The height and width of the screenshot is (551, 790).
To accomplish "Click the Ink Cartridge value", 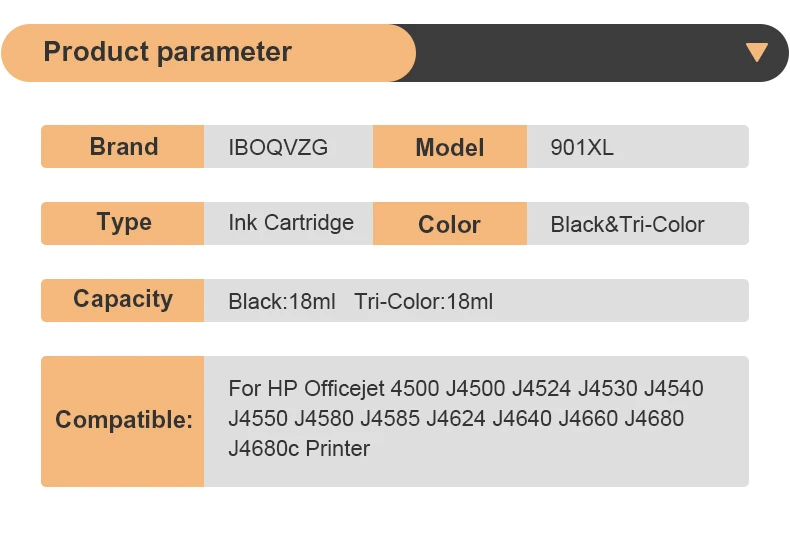I will 291,223.
